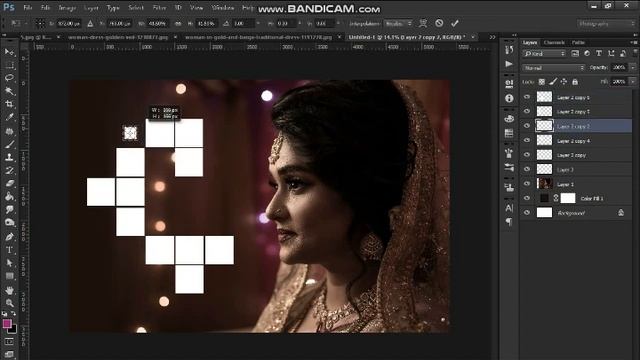Select the Horizontal Type tool
This screenshot has height=360, width=640.
pos(9,250)
